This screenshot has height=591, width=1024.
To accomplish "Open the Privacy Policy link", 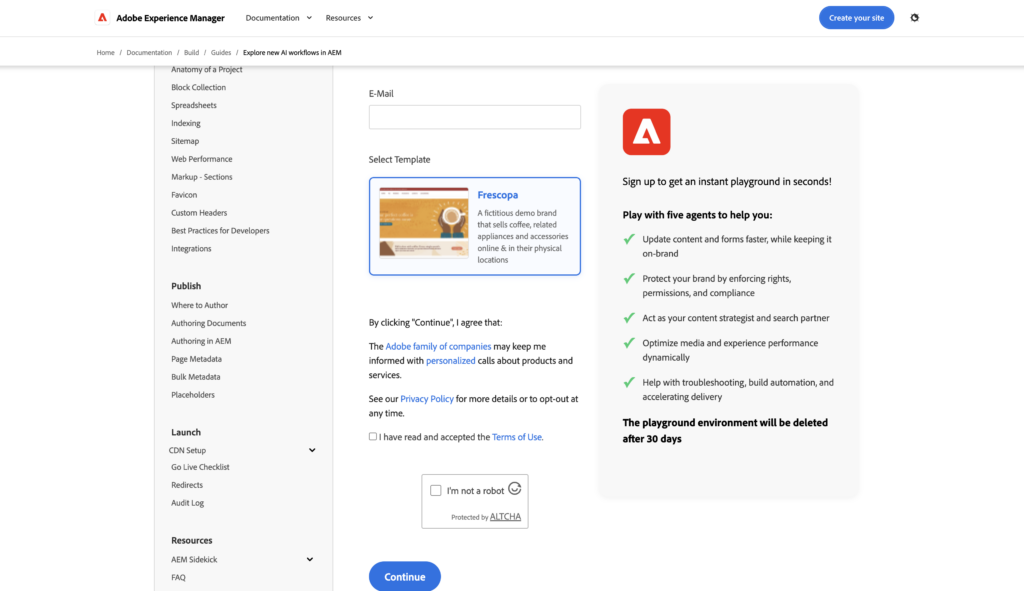I will [427, 399].
